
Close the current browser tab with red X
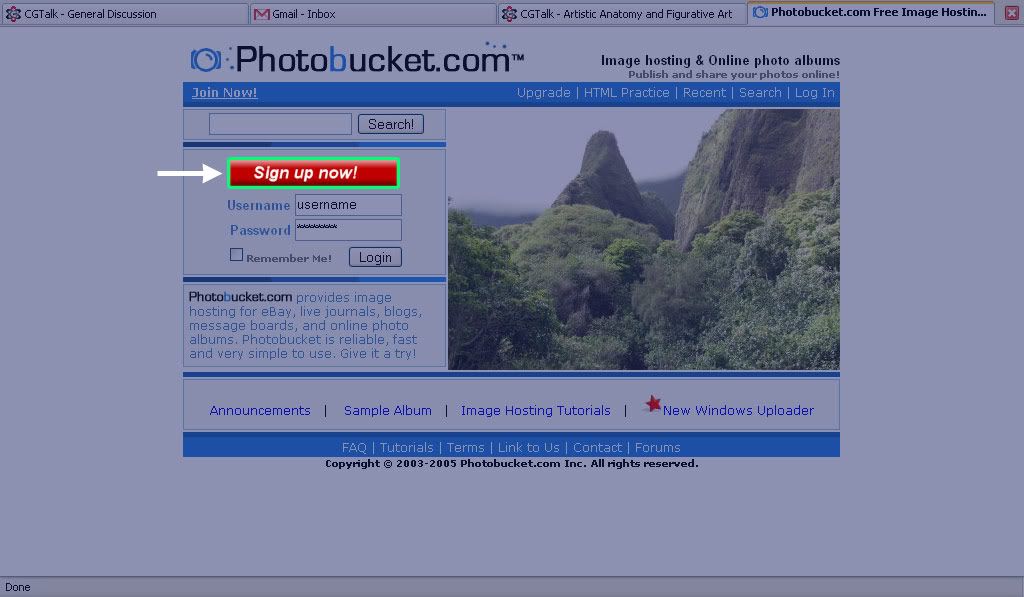(x=1012, y=13)
